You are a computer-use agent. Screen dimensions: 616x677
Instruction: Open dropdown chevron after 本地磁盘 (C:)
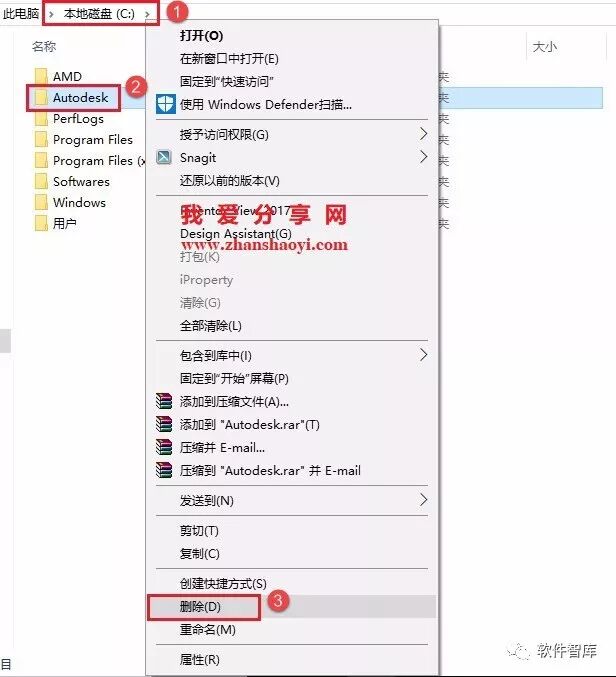click(147, 14)
